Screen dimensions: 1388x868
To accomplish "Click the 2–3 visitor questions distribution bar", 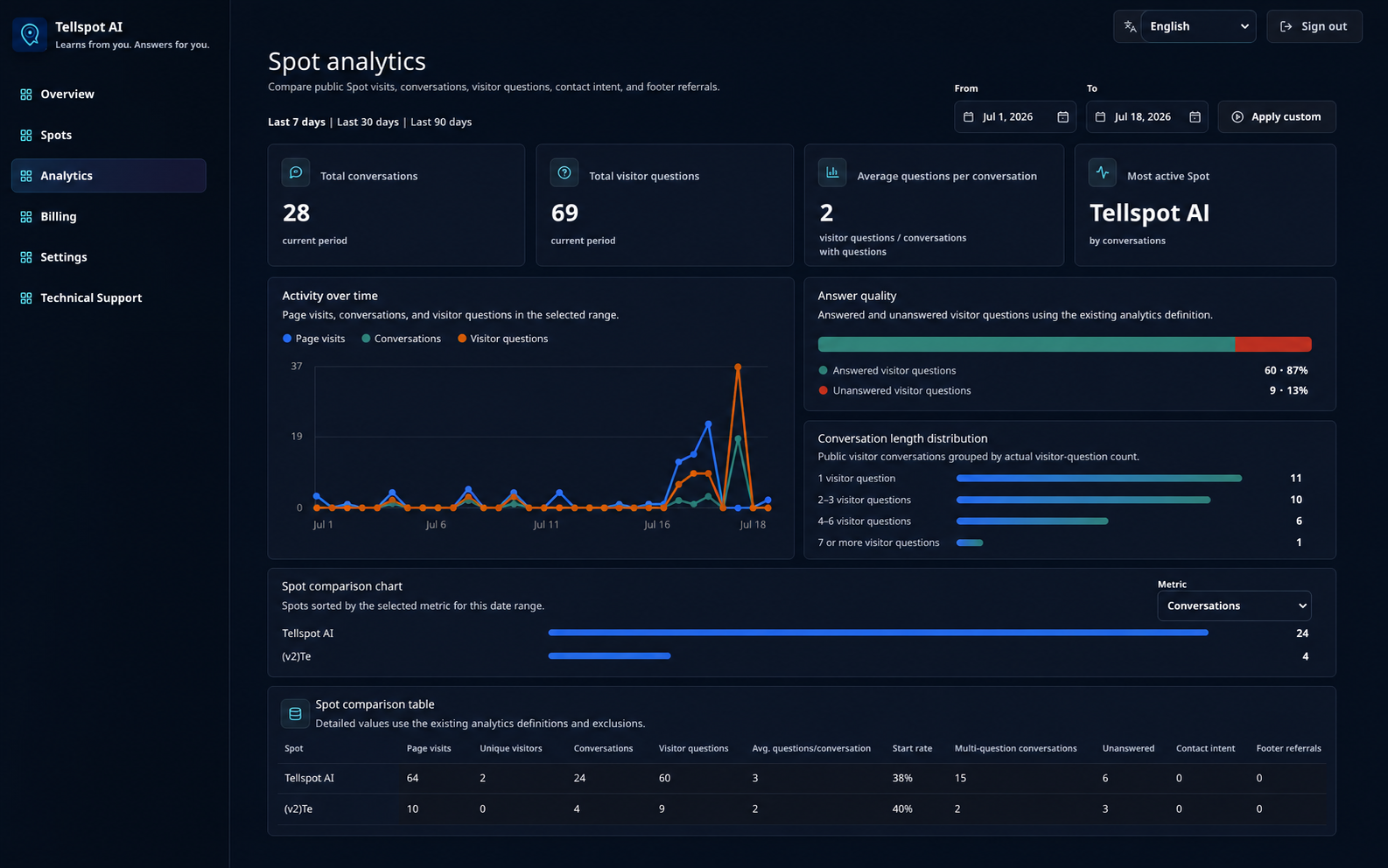I will coord(1083,500).
